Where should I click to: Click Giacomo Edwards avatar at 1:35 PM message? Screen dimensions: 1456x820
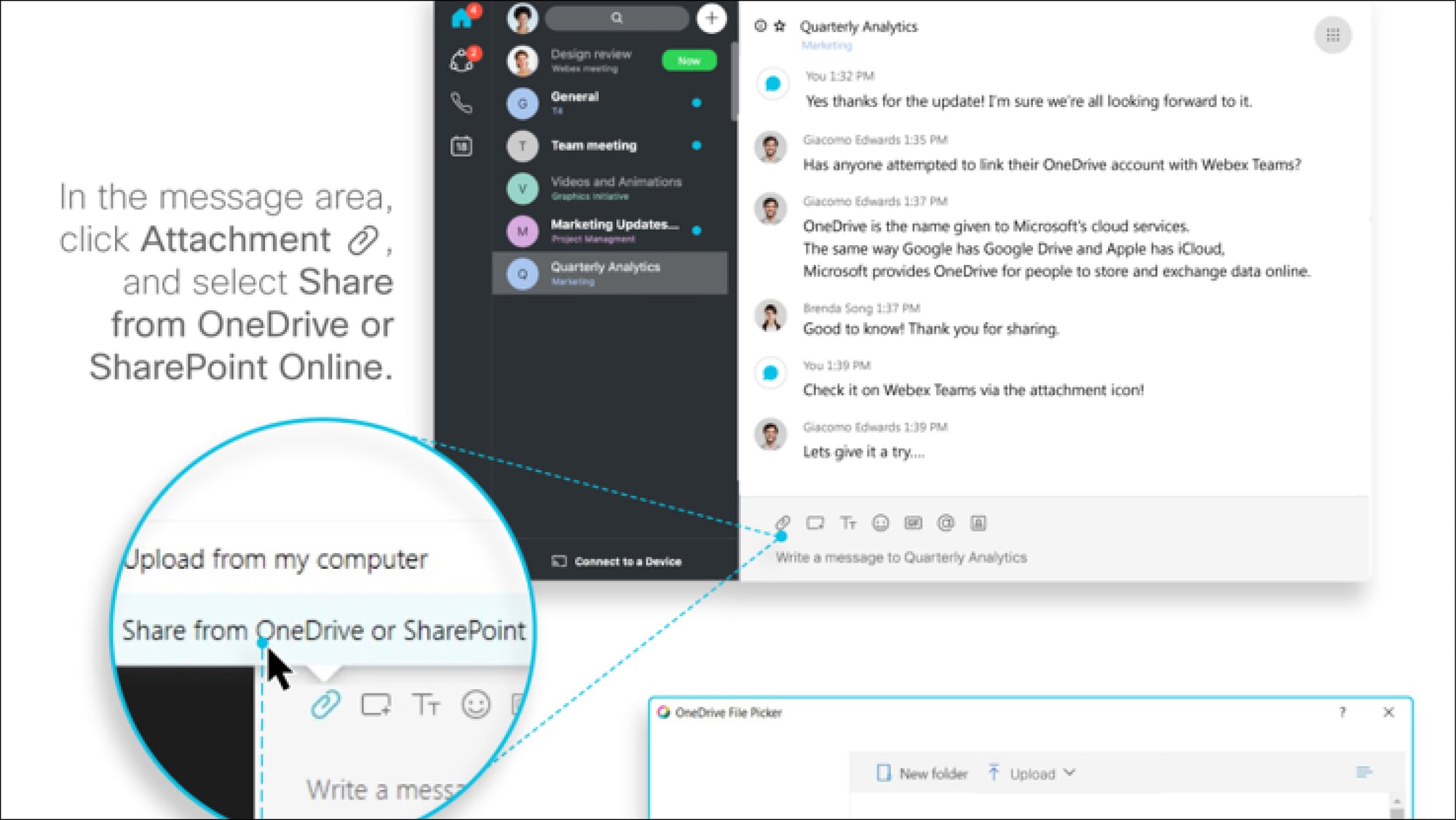[x=770, y=148]
